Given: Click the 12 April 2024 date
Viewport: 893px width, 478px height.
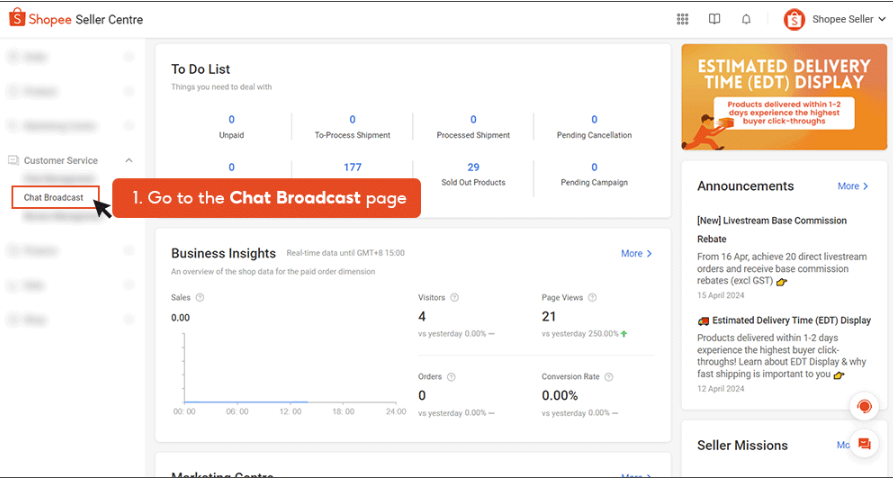Looking at the screenshot, I should coord(720,389).
